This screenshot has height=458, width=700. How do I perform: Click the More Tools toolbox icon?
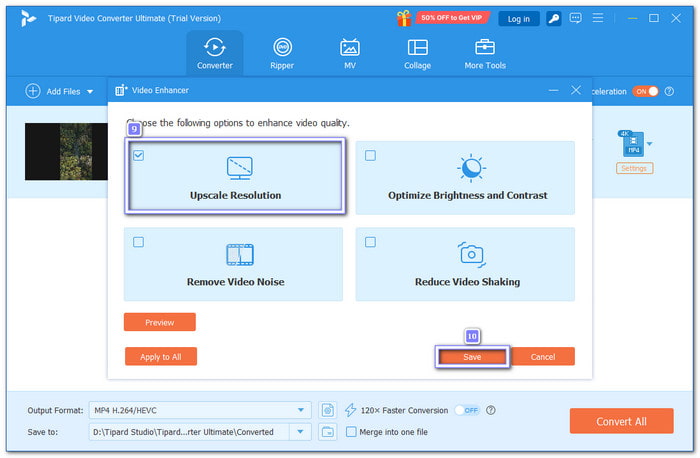click(x=485, y=48)
